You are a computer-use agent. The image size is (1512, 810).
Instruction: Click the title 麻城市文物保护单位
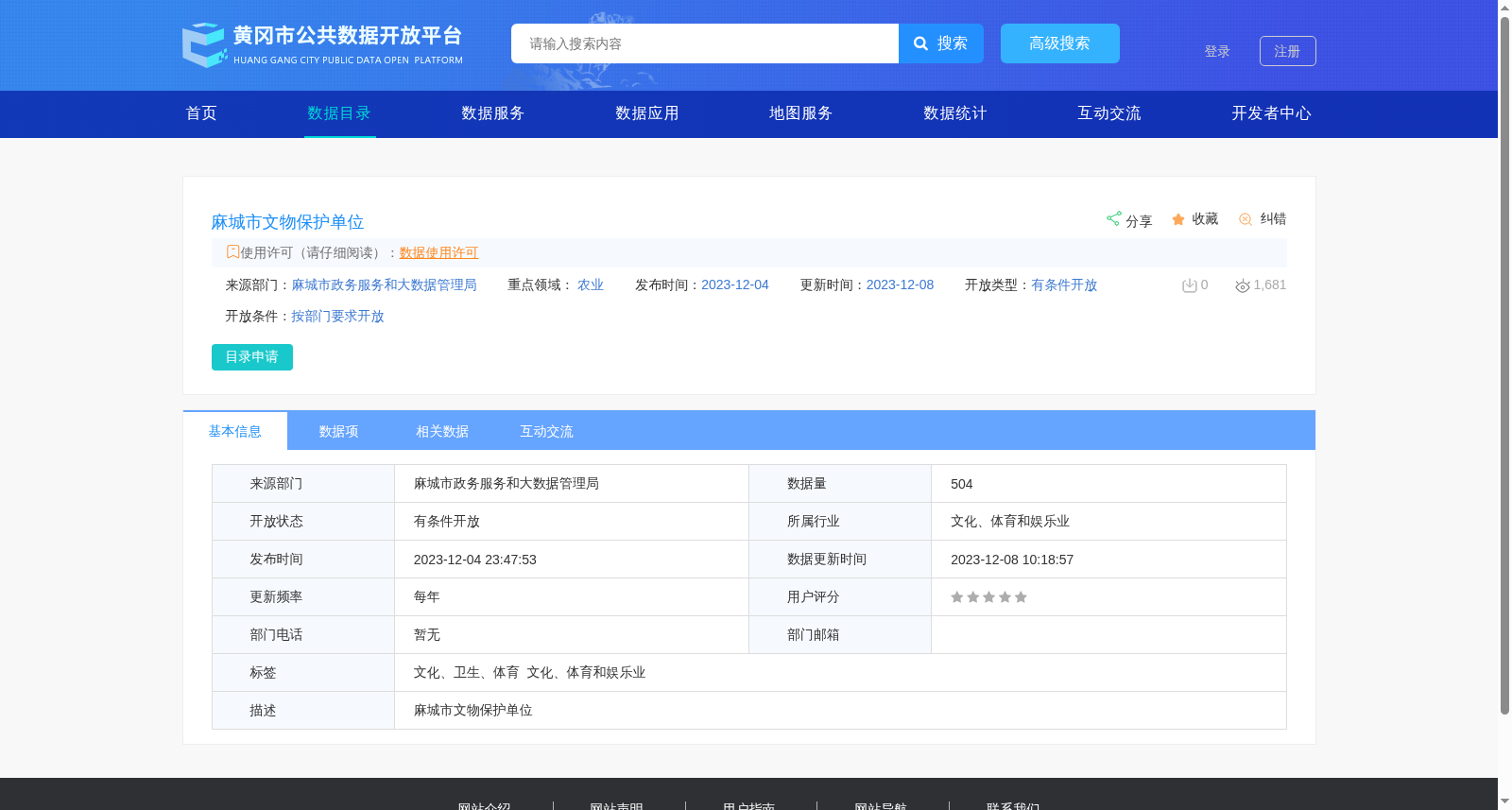(287, 222)
